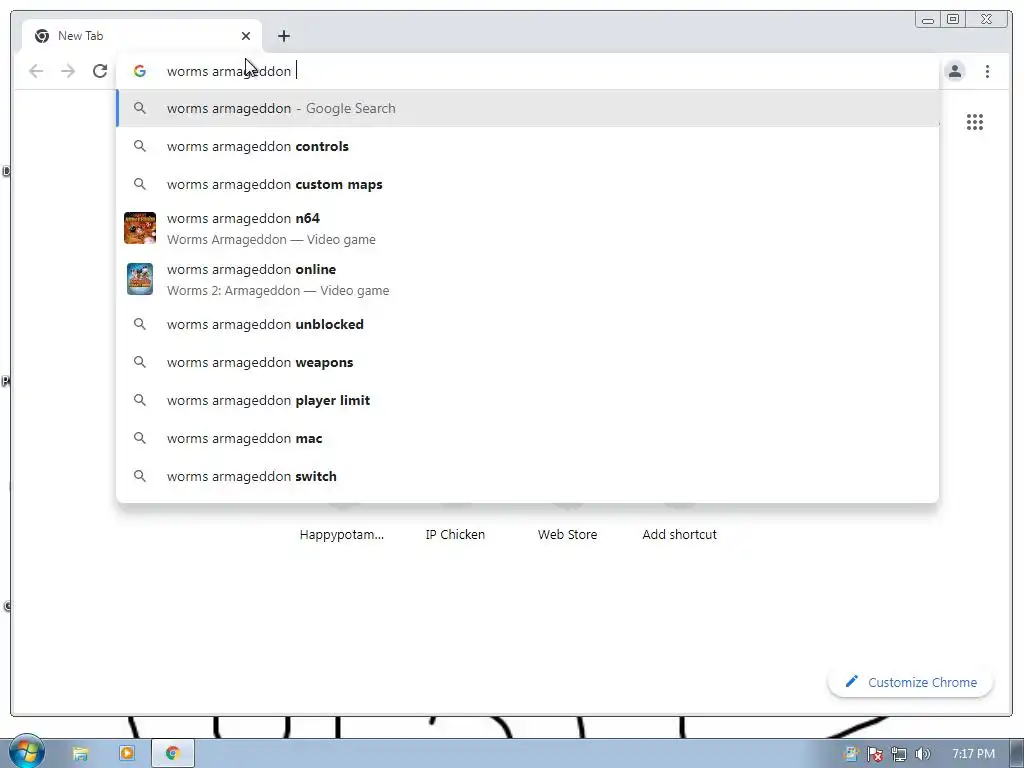Select the New Tab tab
The image size is (1024, 768).
pos(142,36)
